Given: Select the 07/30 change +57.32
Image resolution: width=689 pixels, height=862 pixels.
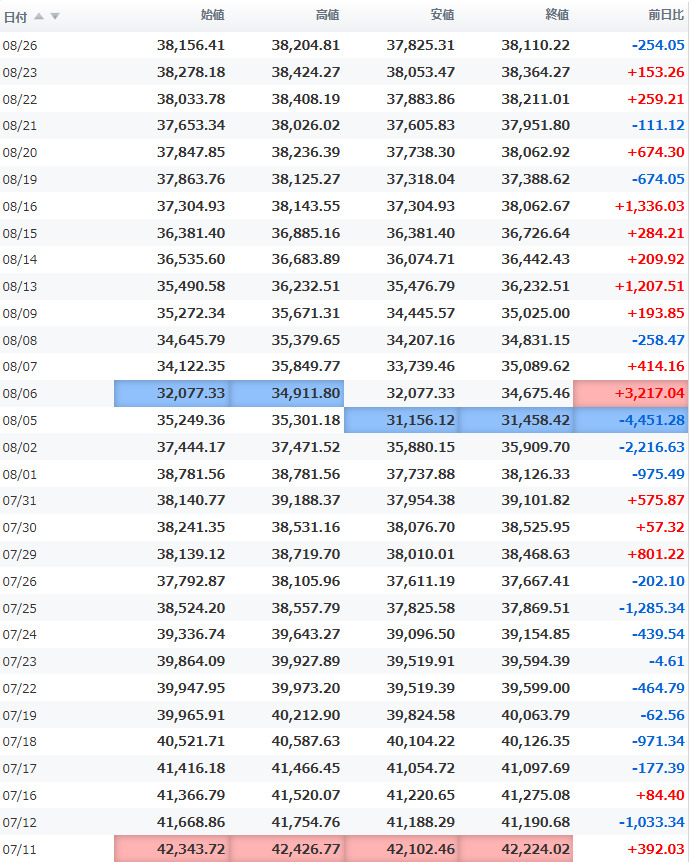Looking at the screenshot, I should 660,527.
